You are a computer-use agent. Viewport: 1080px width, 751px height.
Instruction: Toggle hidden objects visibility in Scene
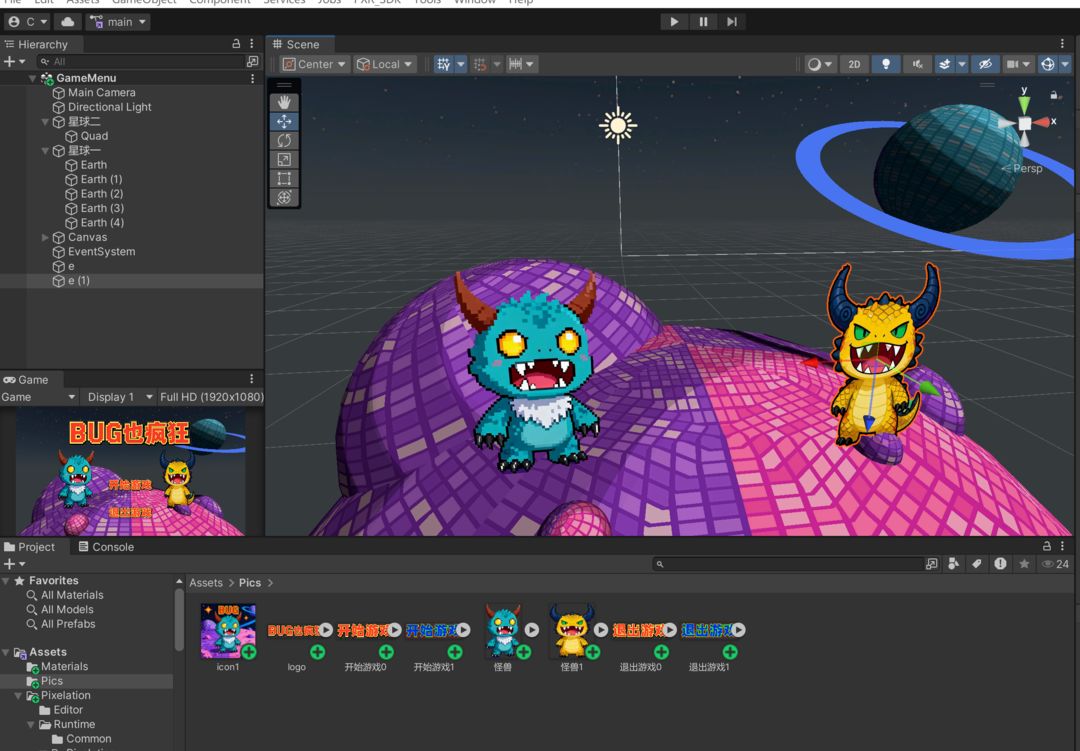pyautogui.click(x=984, y=64)
